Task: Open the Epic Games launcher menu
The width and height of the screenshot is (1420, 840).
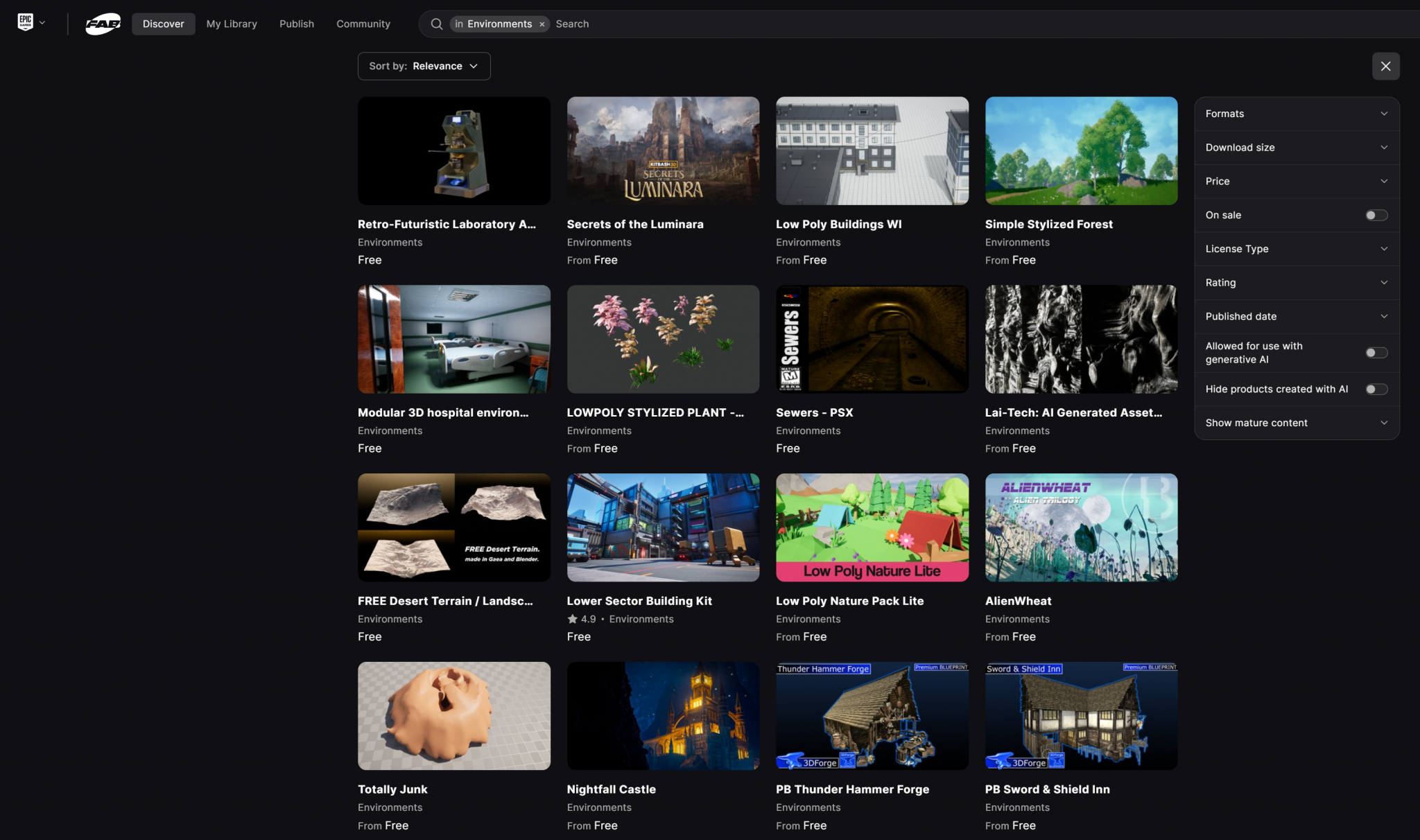Action: 25,21
